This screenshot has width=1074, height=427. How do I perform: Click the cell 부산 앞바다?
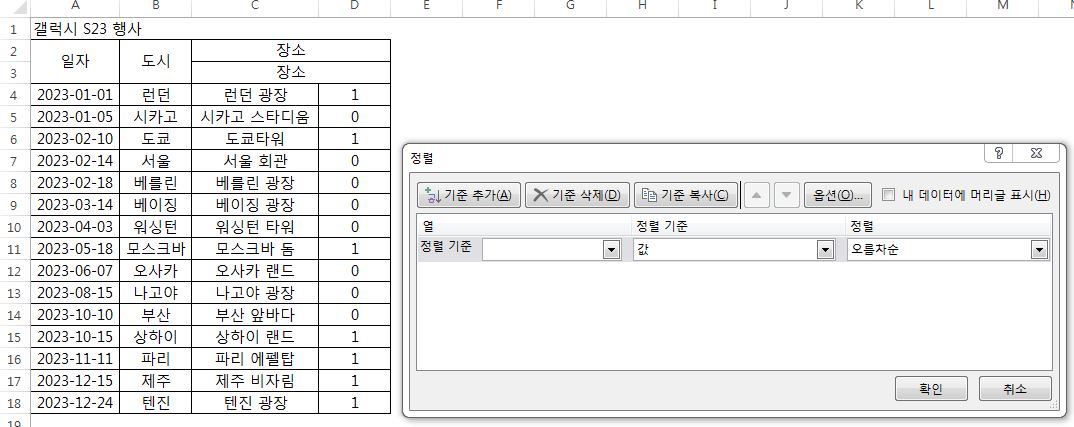(x=255, y=315)
